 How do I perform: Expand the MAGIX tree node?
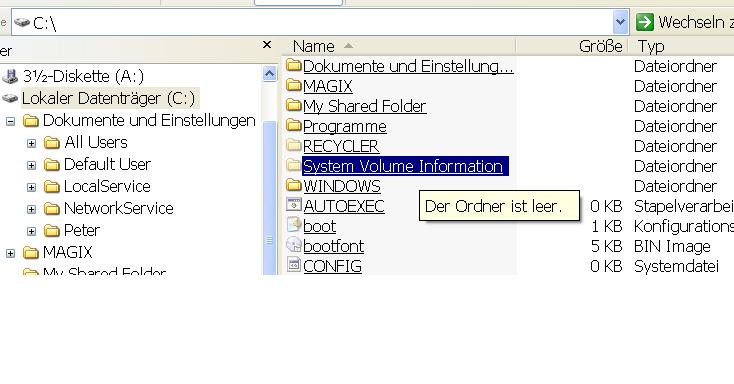[10, 254]
